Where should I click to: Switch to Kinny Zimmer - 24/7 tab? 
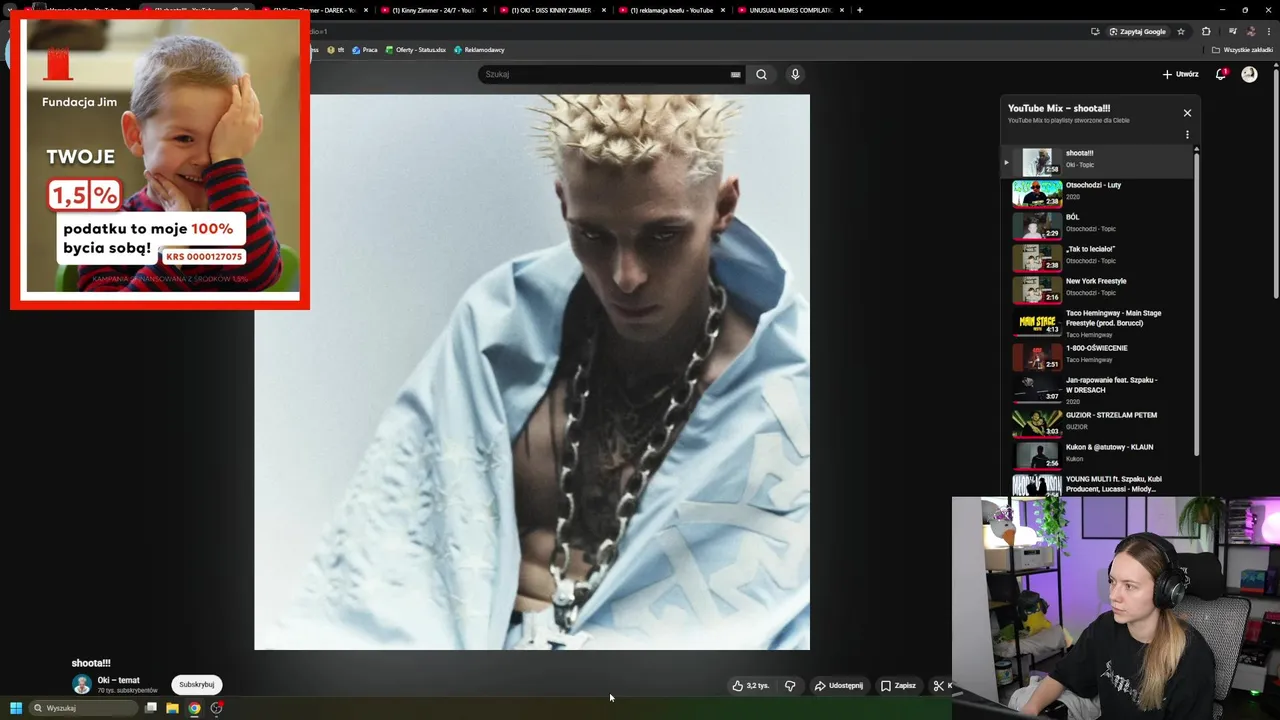[434, 10]
